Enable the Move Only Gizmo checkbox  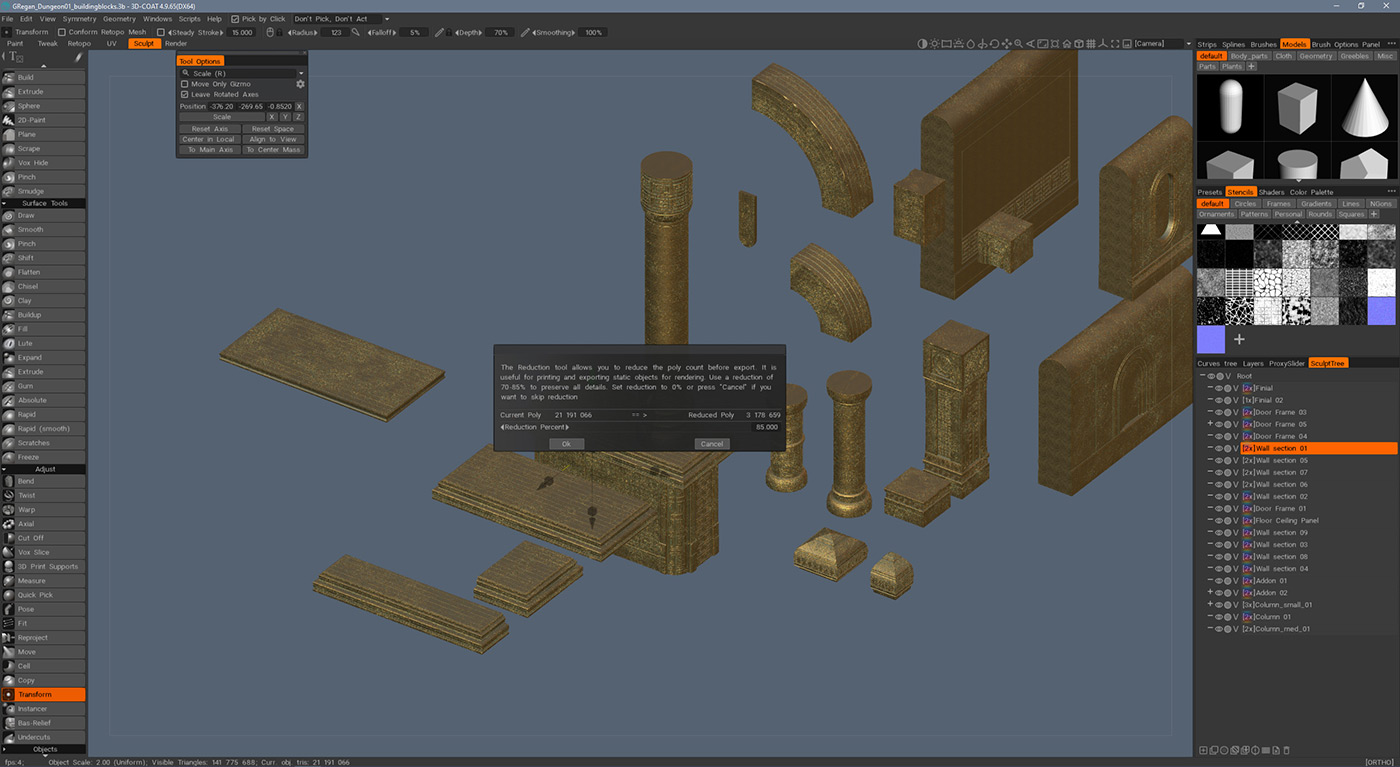[x=184, y=84]
